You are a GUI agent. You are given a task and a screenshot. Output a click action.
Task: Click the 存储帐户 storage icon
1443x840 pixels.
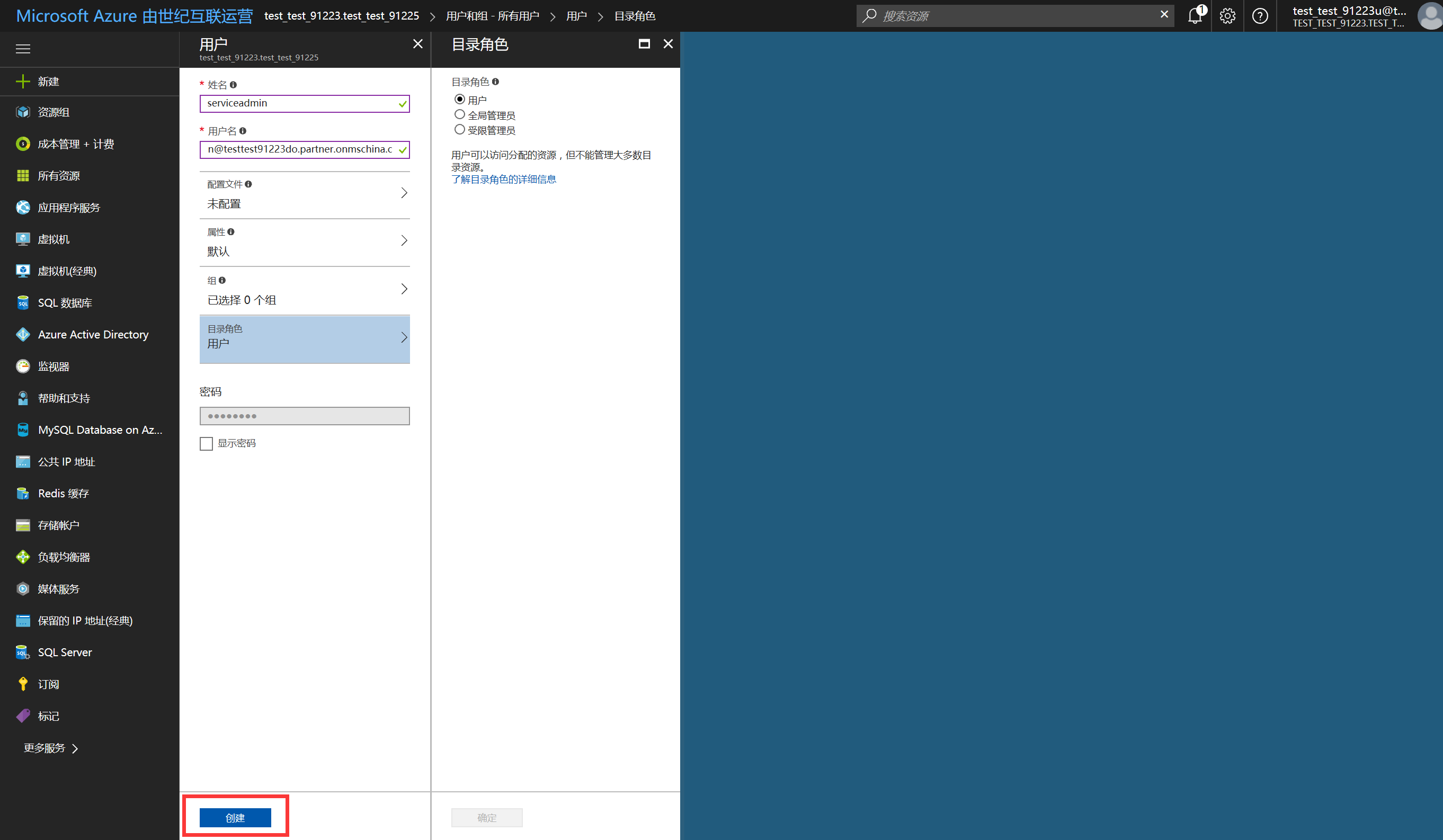tap(23, 525)
